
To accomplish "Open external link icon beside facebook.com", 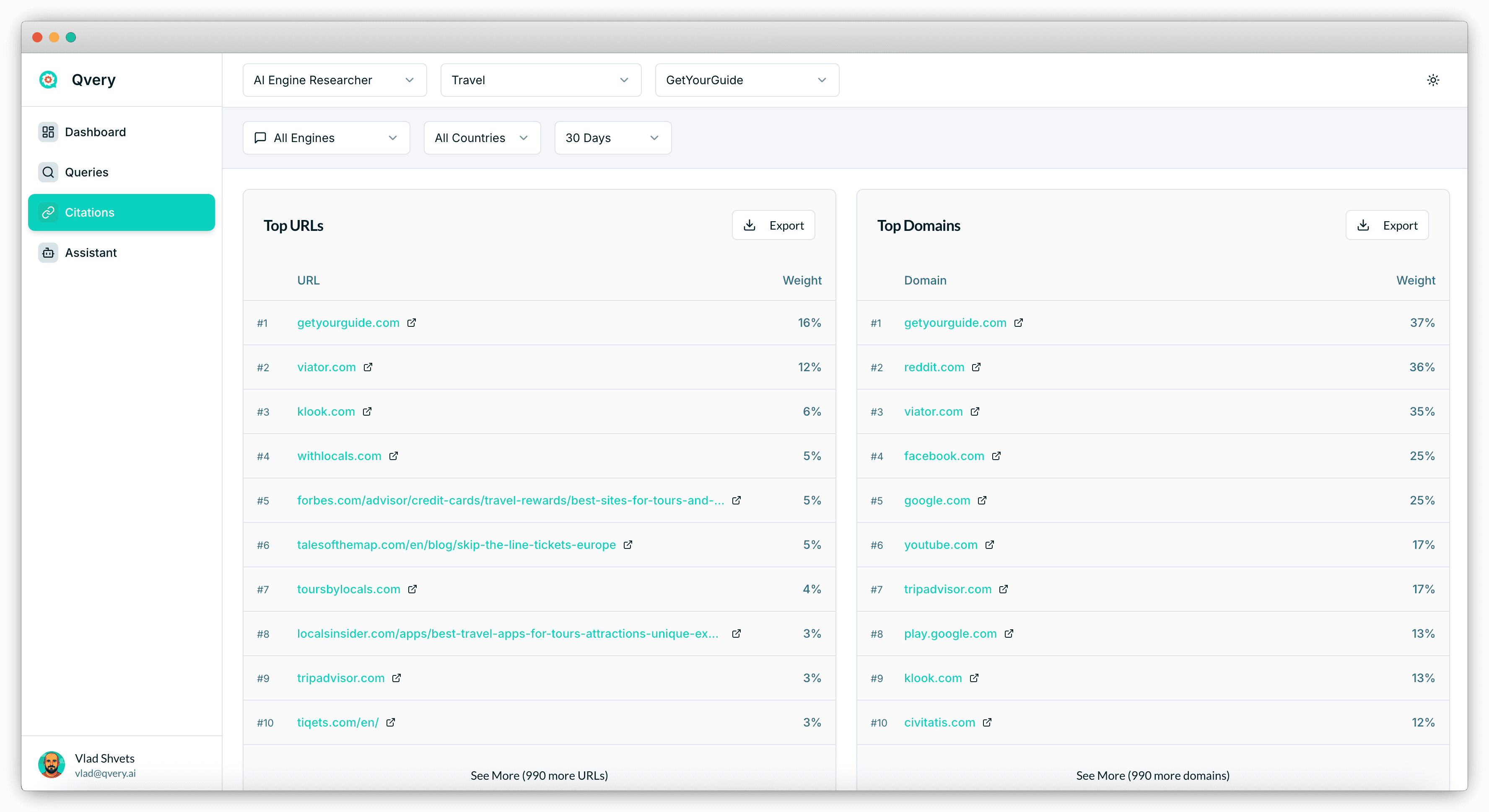I will (996, 456).
